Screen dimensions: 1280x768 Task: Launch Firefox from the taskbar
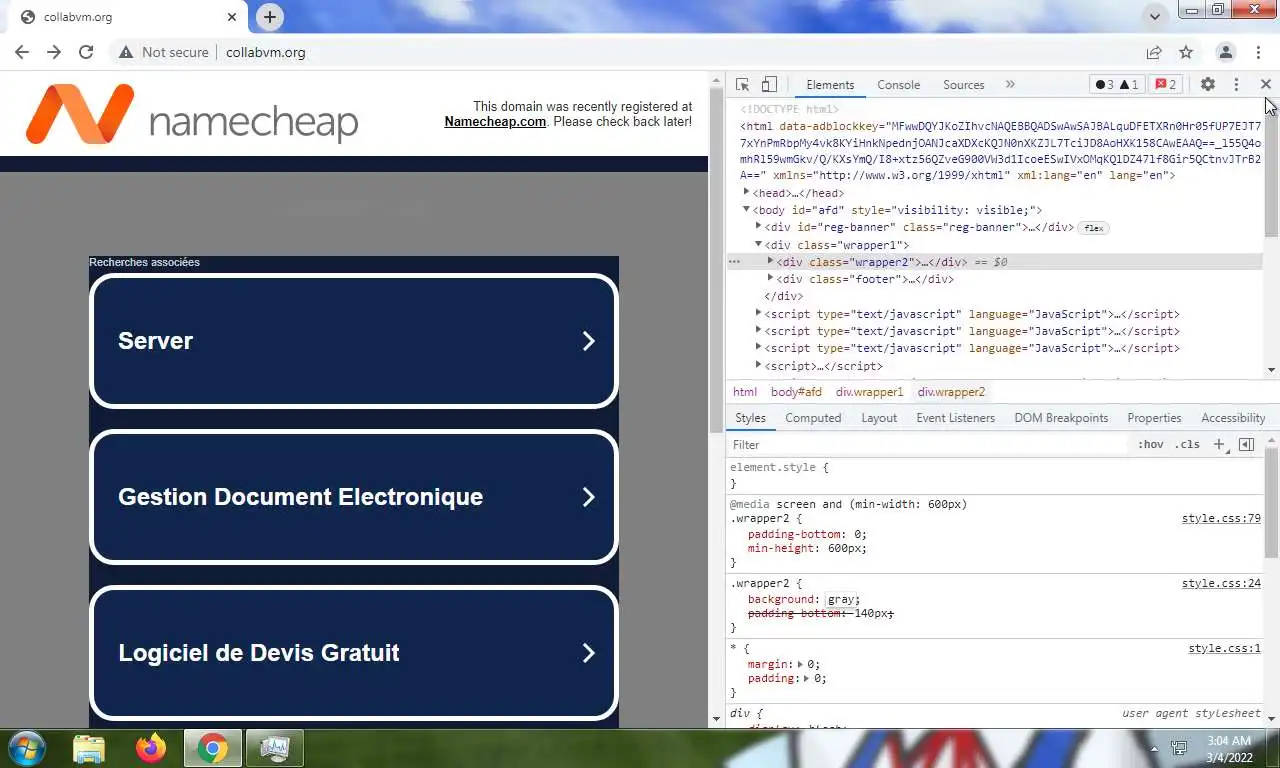[151, 748]
